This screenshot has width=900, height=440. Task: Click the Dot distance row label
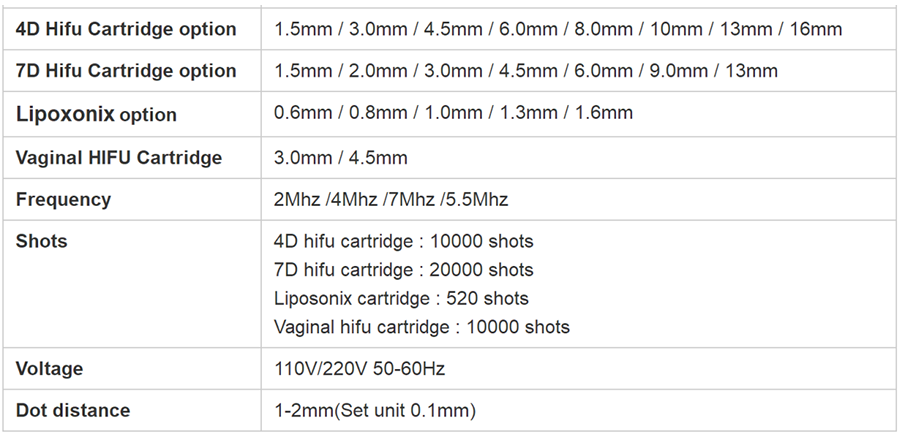[73, 410]
